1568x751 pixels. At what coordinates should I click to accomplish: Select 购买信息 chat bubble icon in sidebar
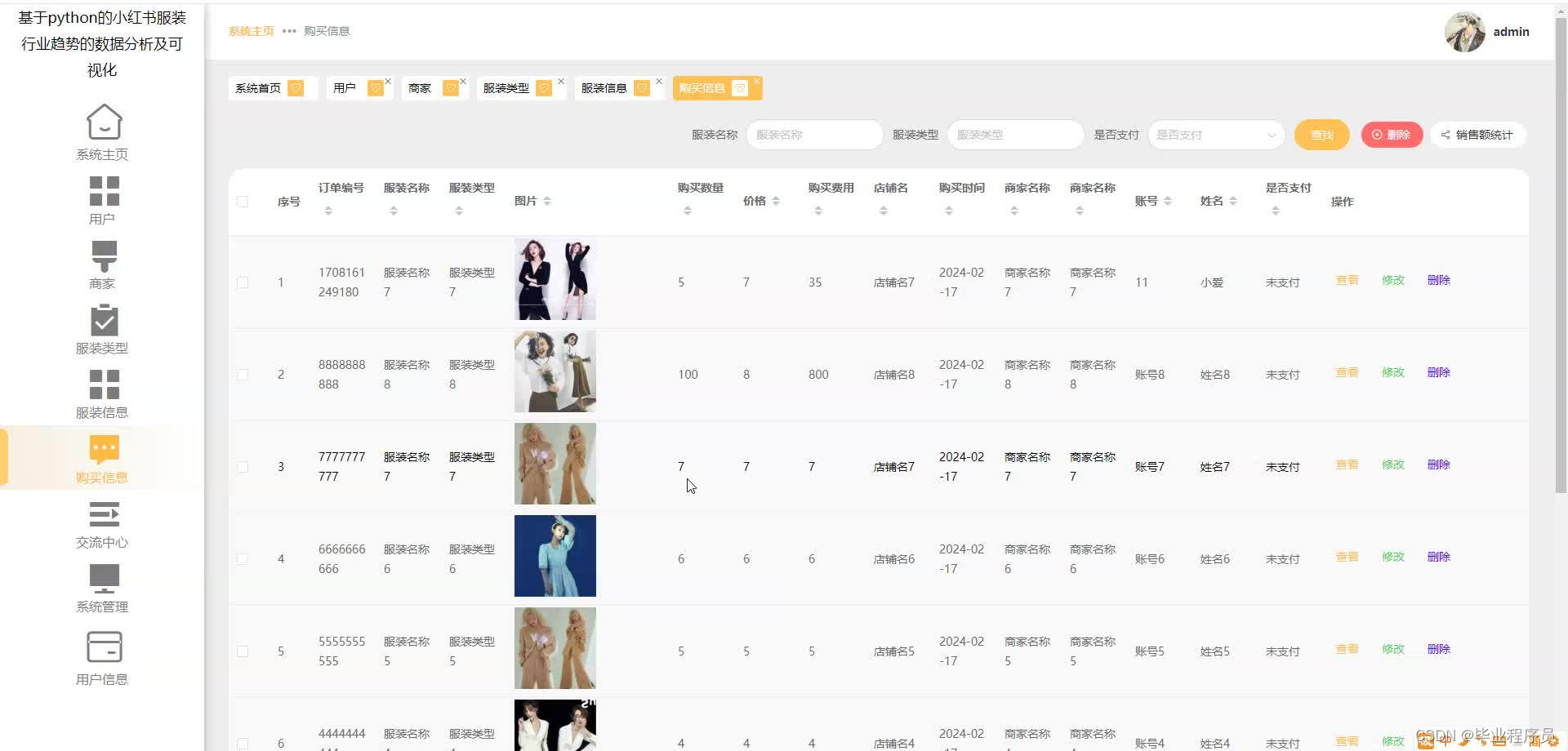tap(104, 449)
